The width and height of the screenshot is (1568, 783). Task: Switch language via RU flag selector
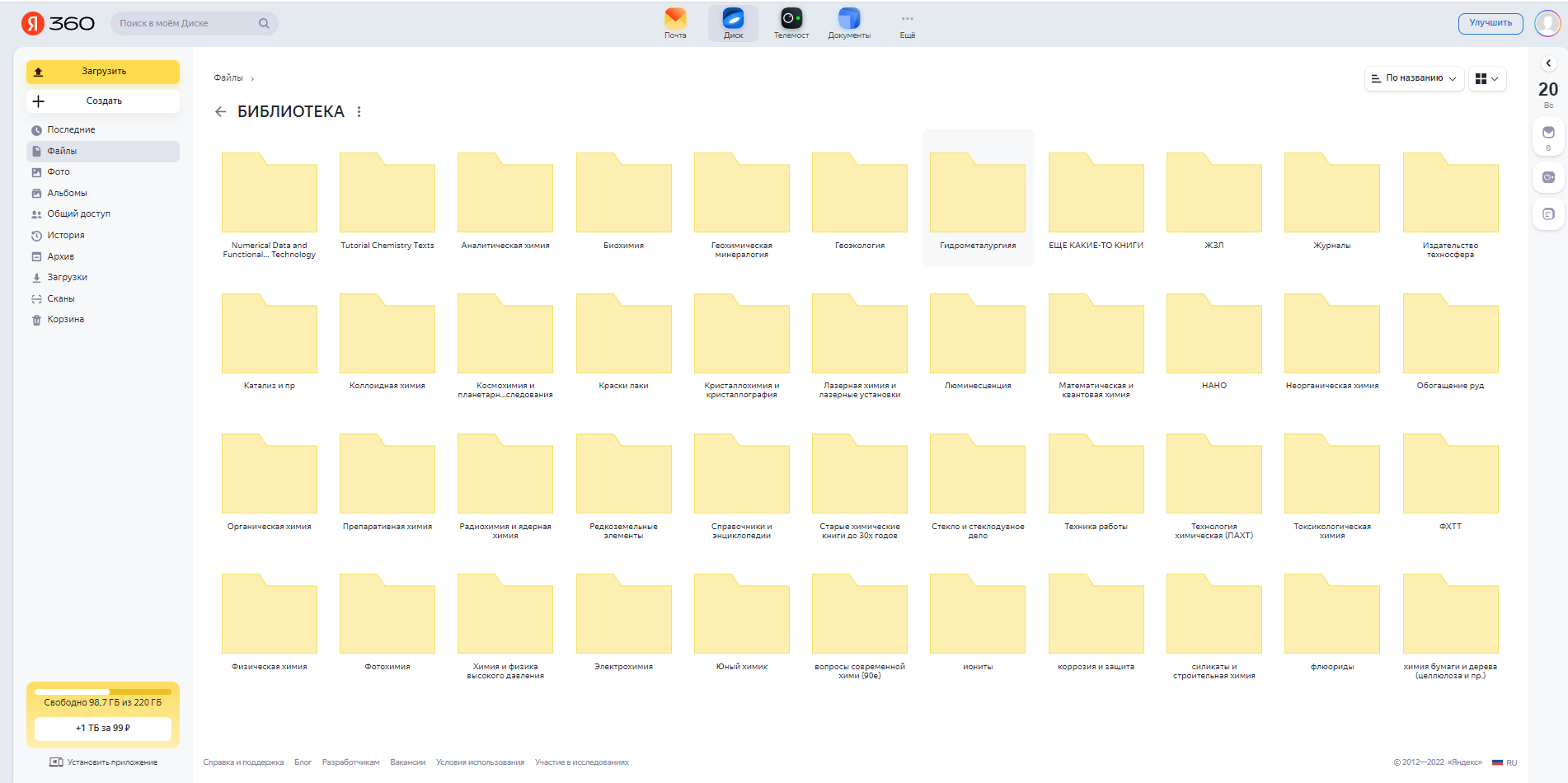point(1505,762)
